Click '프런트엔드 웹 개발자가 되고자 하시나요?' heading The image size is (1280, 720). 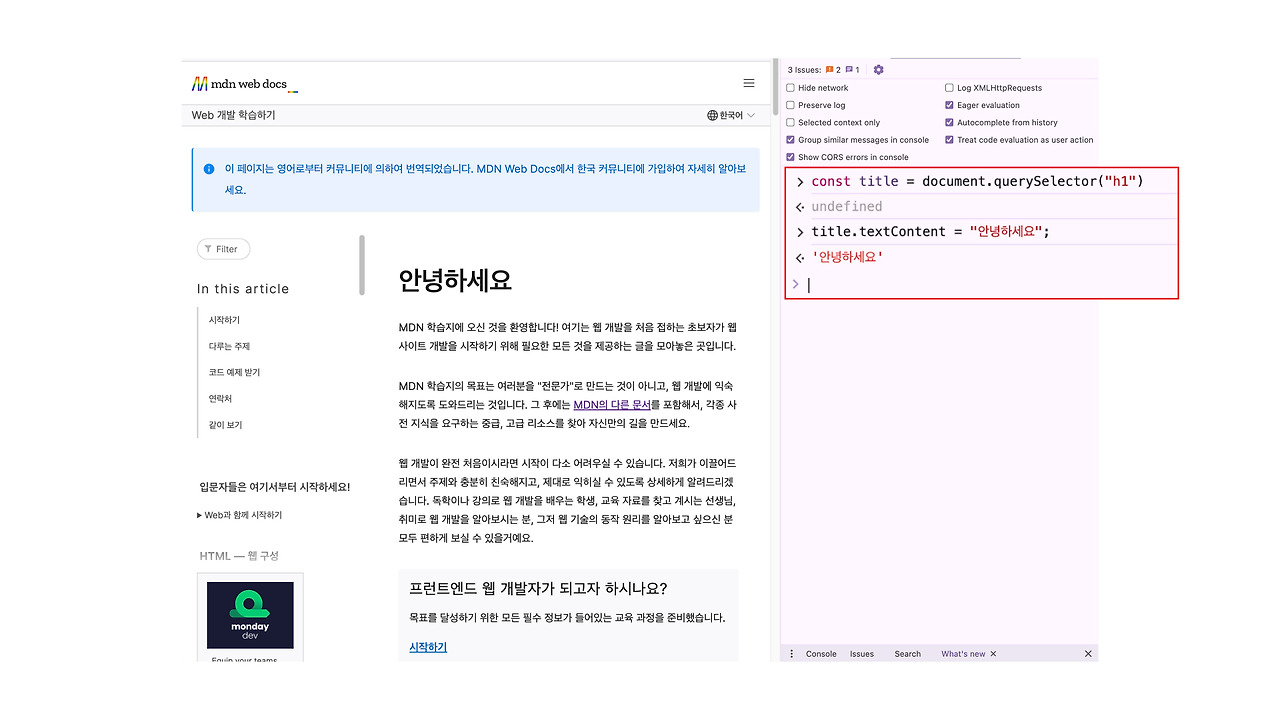tap(538, 588)
